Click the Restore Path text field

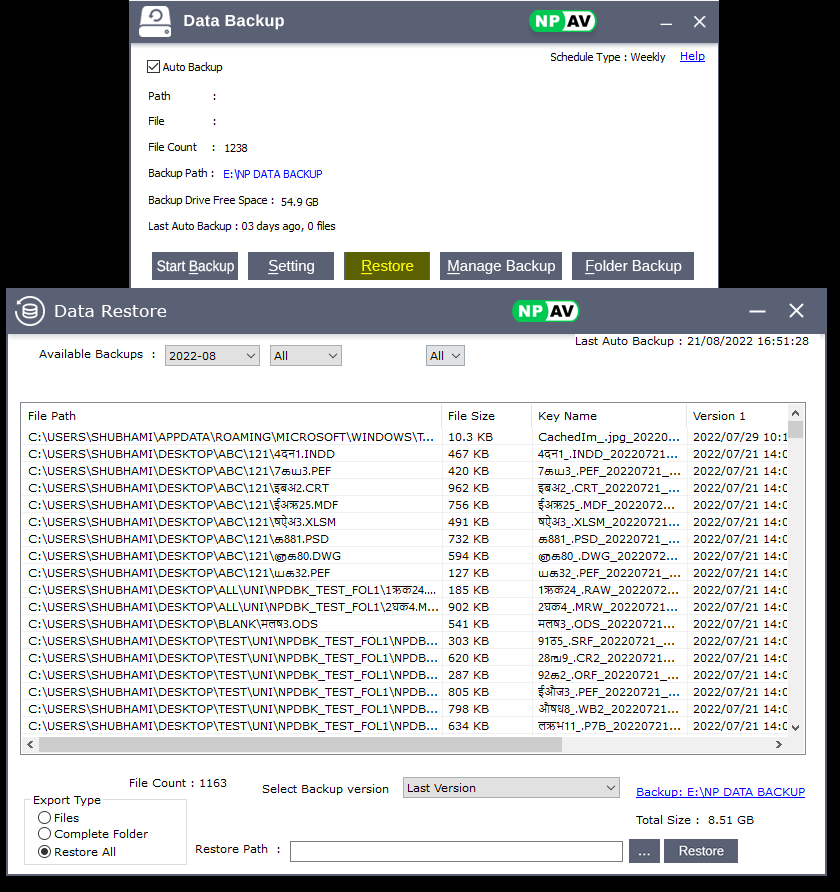(456, 851)
